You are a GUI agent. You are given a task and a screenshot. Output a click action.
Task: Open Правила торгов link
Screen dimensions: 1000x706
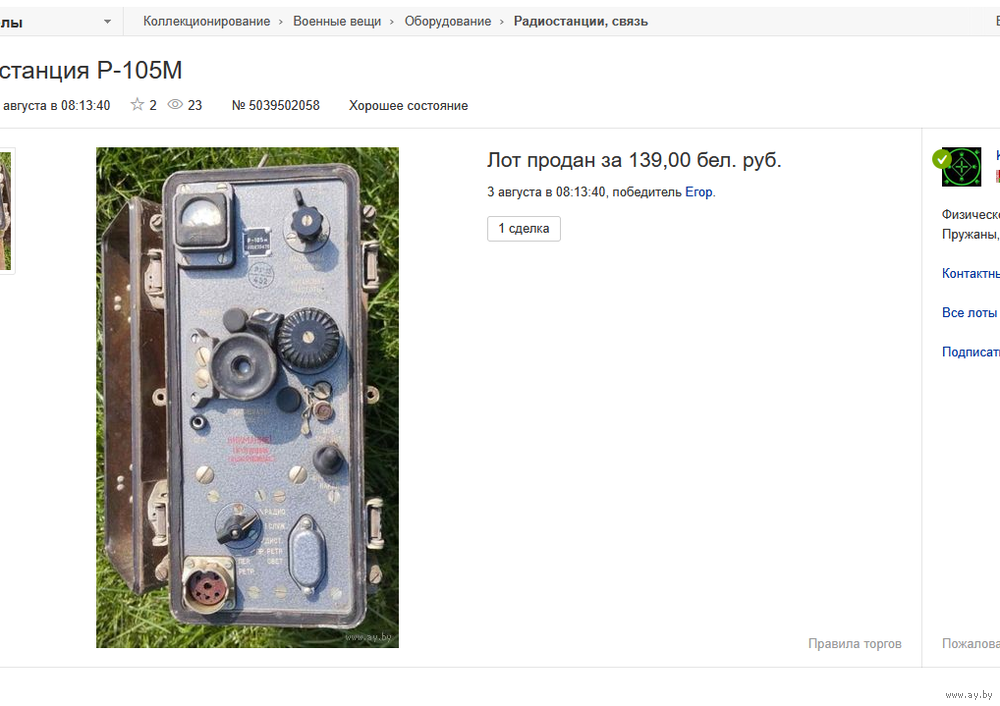tap(855, 643)
